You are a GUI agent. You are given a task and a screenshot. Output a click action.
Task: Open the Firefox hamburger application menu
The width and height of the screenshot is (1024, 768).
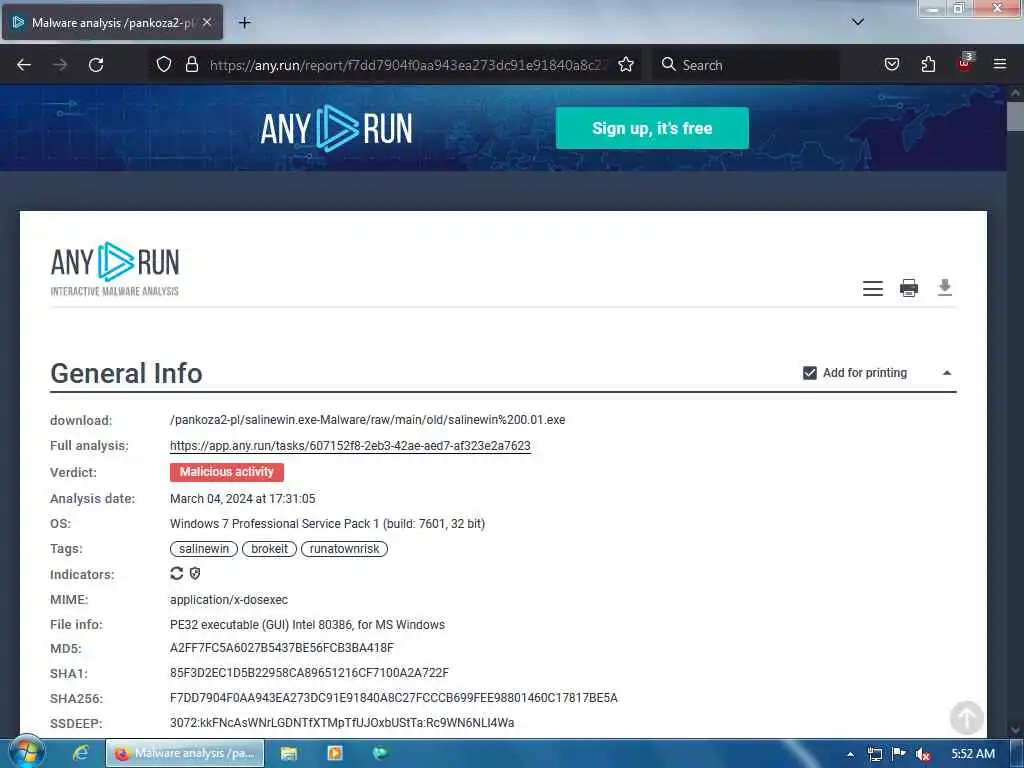[1000, 64]
